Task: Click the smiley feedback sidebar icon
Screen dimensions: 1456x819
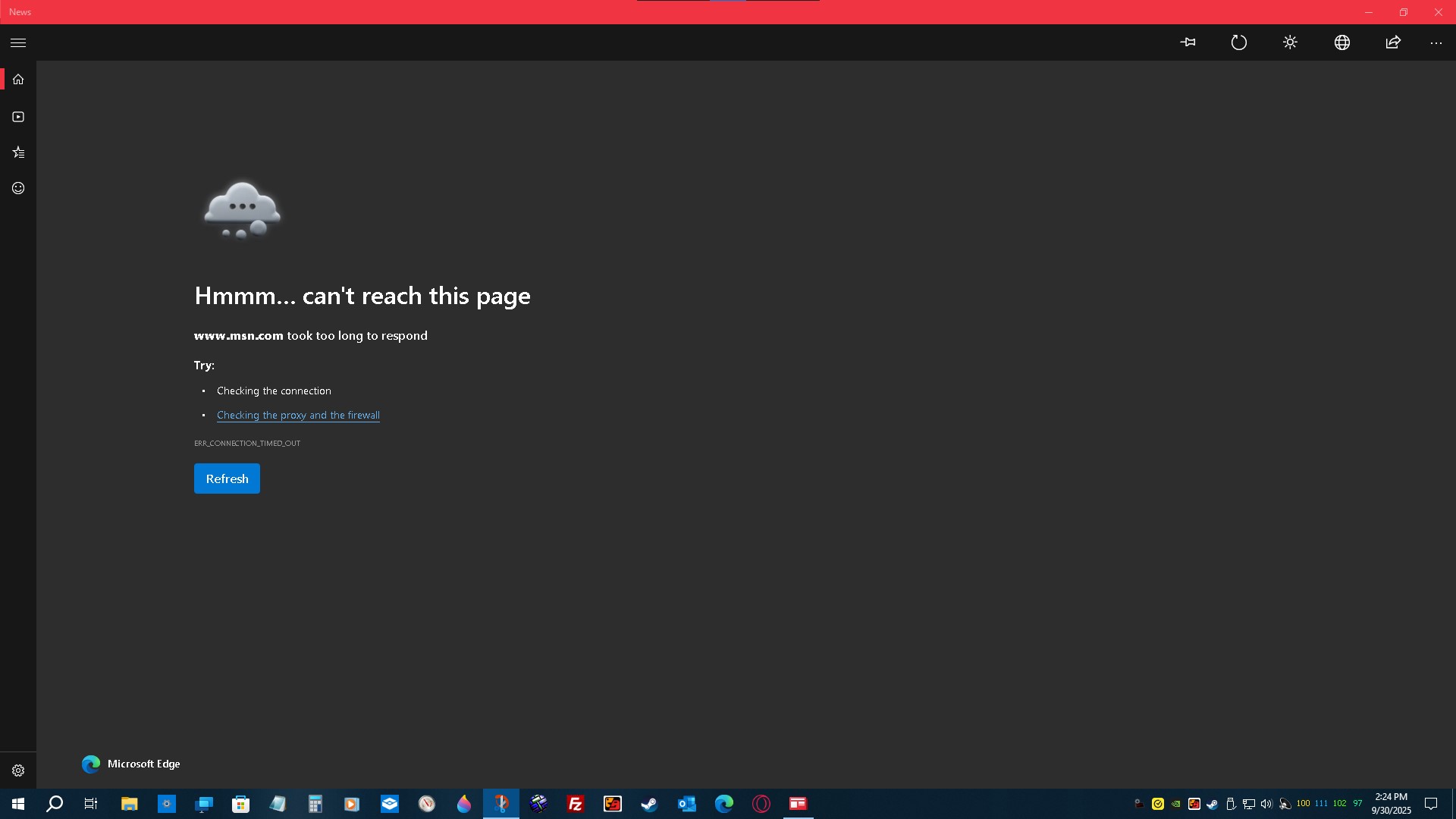Action: click(18, 188)
